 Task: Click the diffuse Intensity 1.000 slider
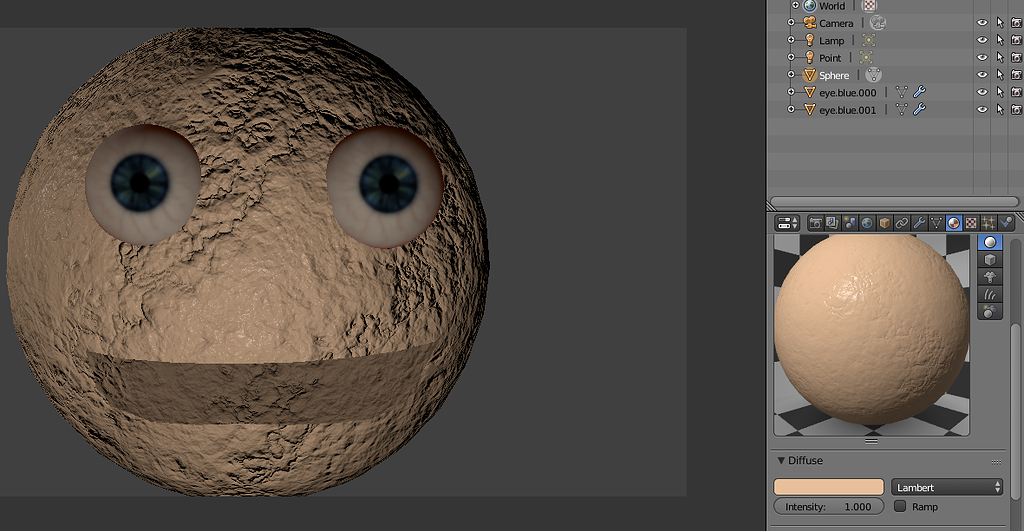point(829,507)
